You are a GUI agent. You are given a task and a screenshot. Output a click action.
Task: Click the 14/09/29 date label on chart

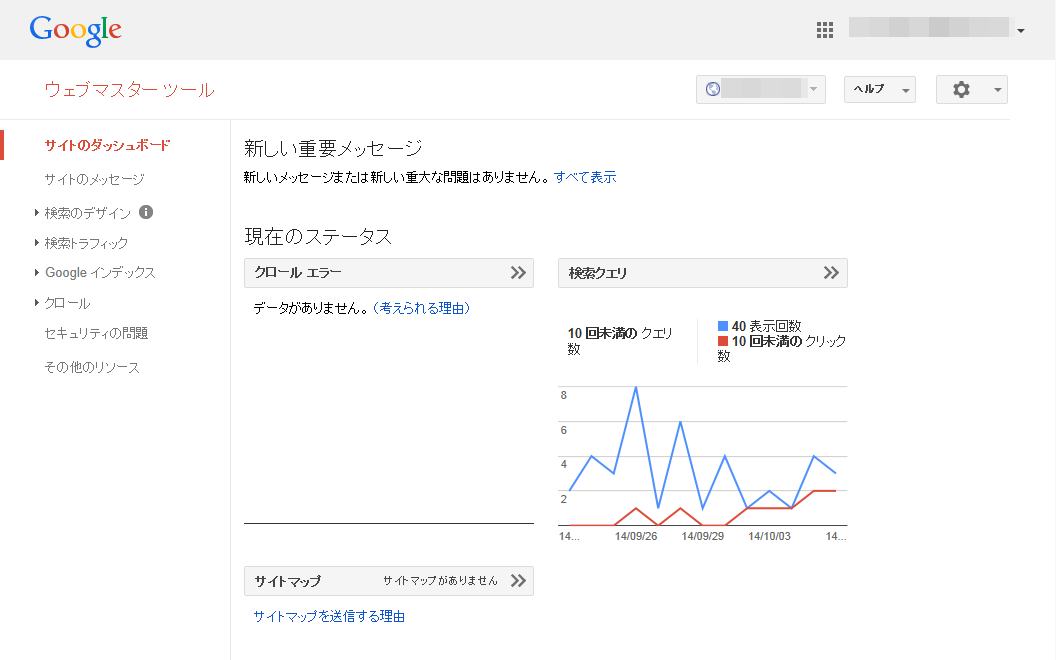click(702, 536)
